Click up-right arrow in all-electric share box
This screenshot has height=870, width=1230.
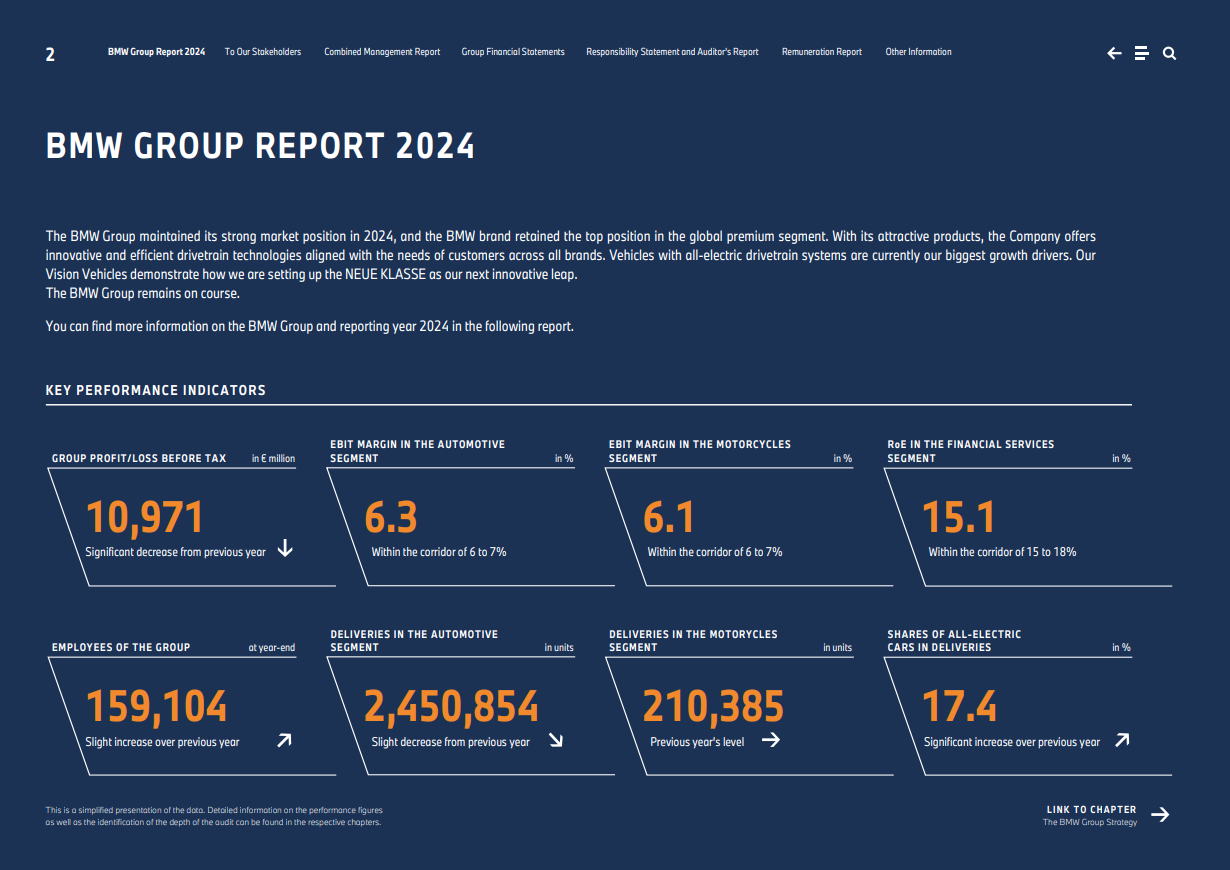tap(1122, 741)
